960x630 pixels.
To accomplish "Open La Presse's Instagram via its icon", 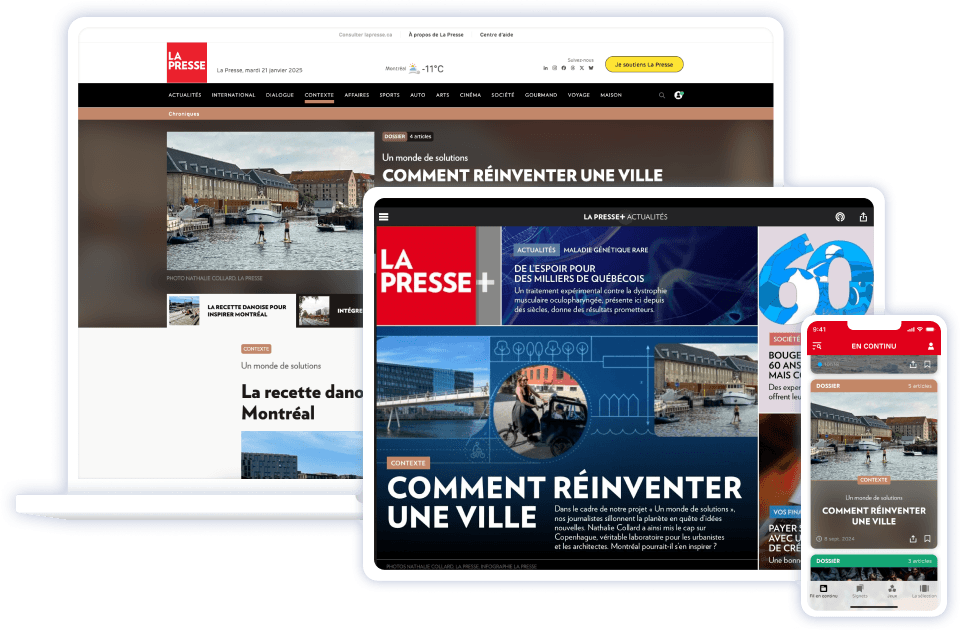I will pos(554,67).
